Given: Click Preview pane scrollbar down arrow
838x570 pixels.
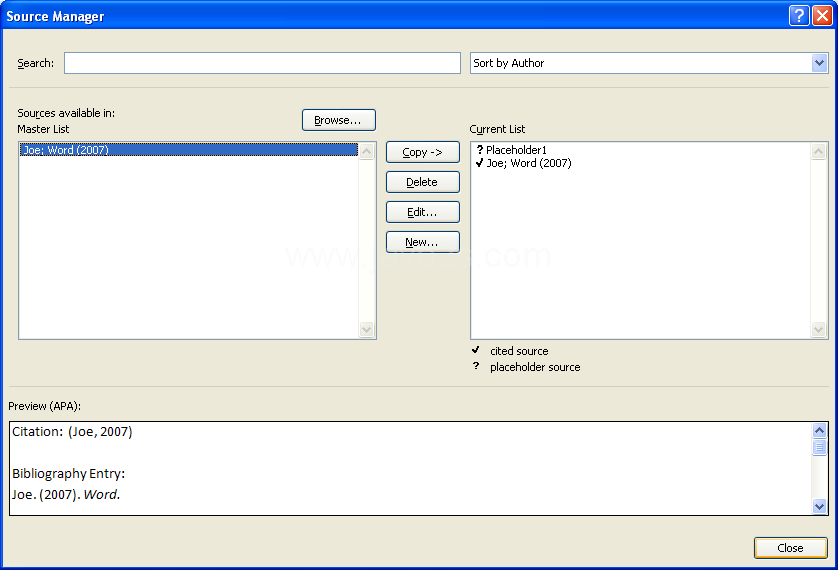Looking at the screenshot, I should (819, 506).
